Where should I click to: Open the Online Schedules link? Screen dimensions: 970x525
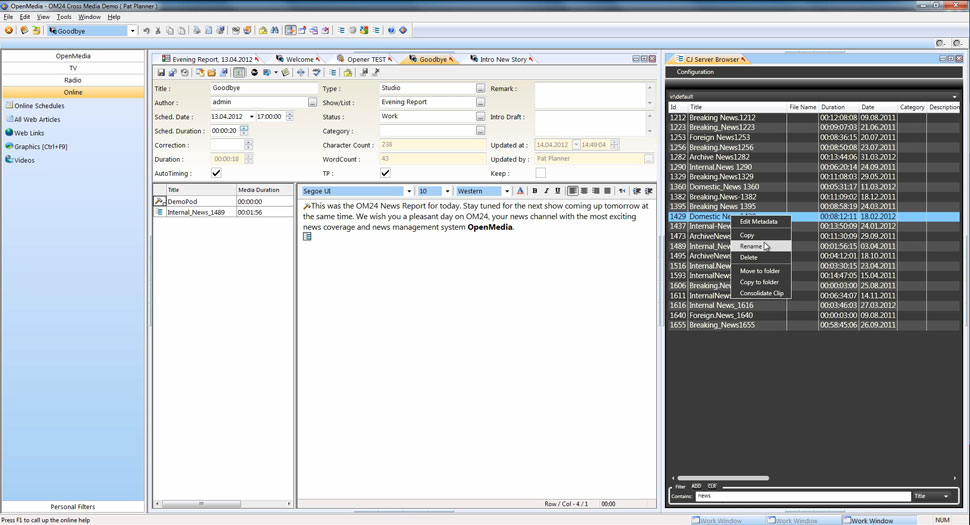(39, 105)
